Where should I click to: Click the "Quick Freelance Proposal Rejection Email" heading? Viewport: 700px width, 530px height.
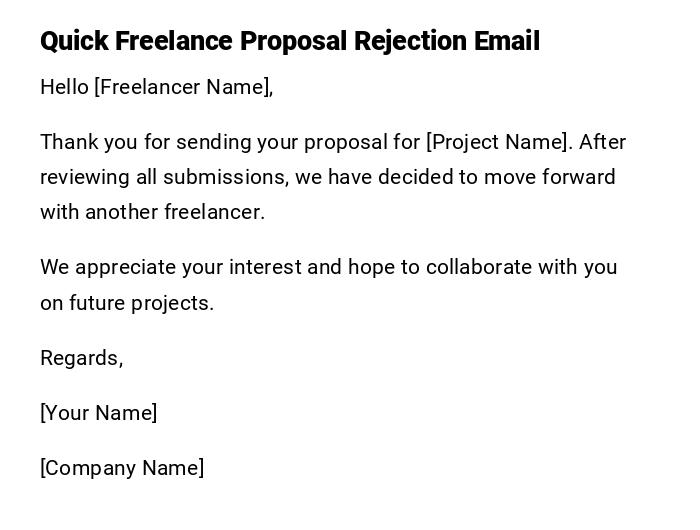pos(290,41)
